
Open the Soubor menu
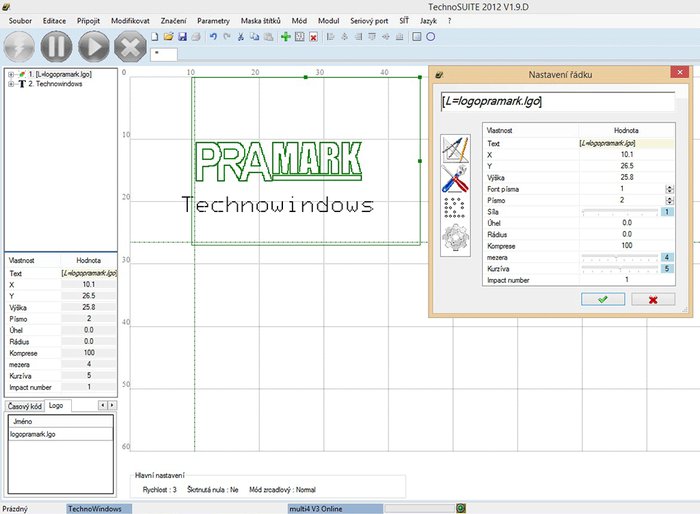click(20, 21)
